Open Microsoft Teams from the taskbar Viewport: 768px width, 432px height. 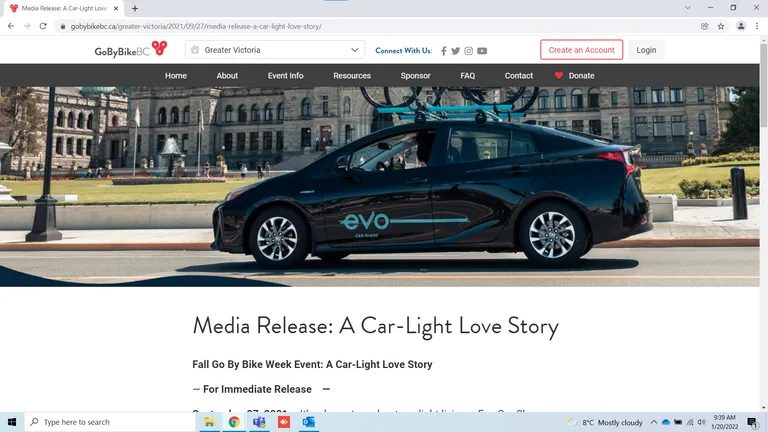coord(259,422)
